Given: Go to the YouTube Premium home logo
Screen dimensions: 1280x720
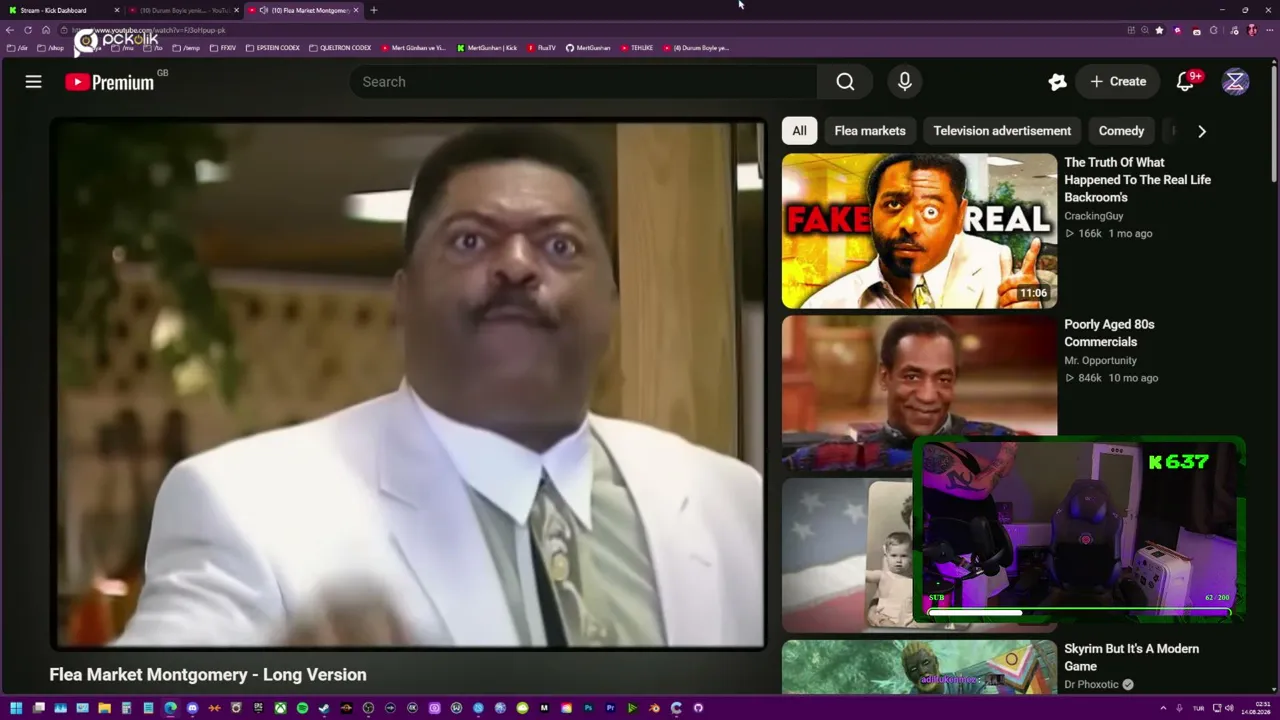Looking at the screenshot, I should tap(110, 82).
